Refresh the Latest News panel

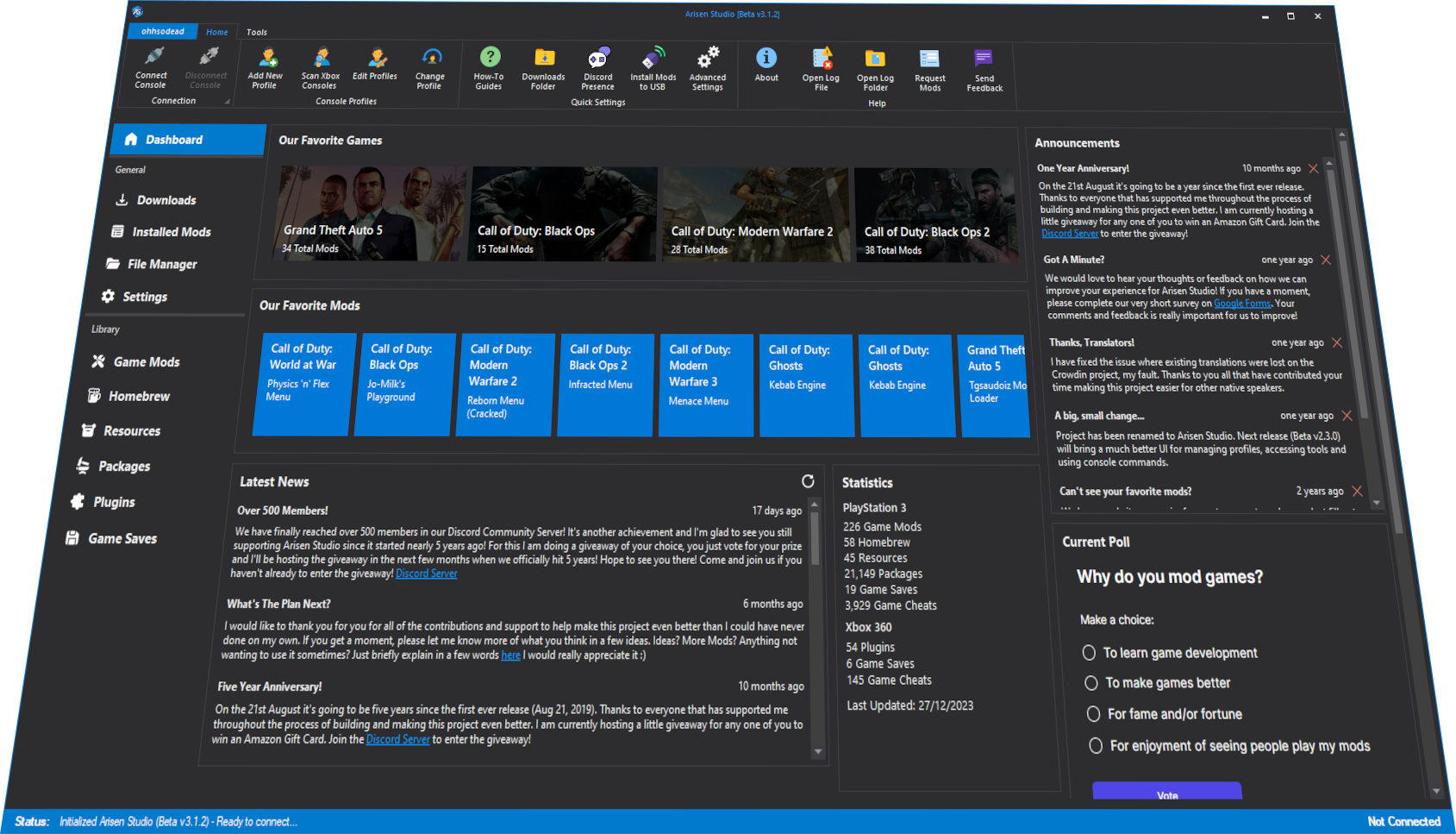(x=808, y=481)
